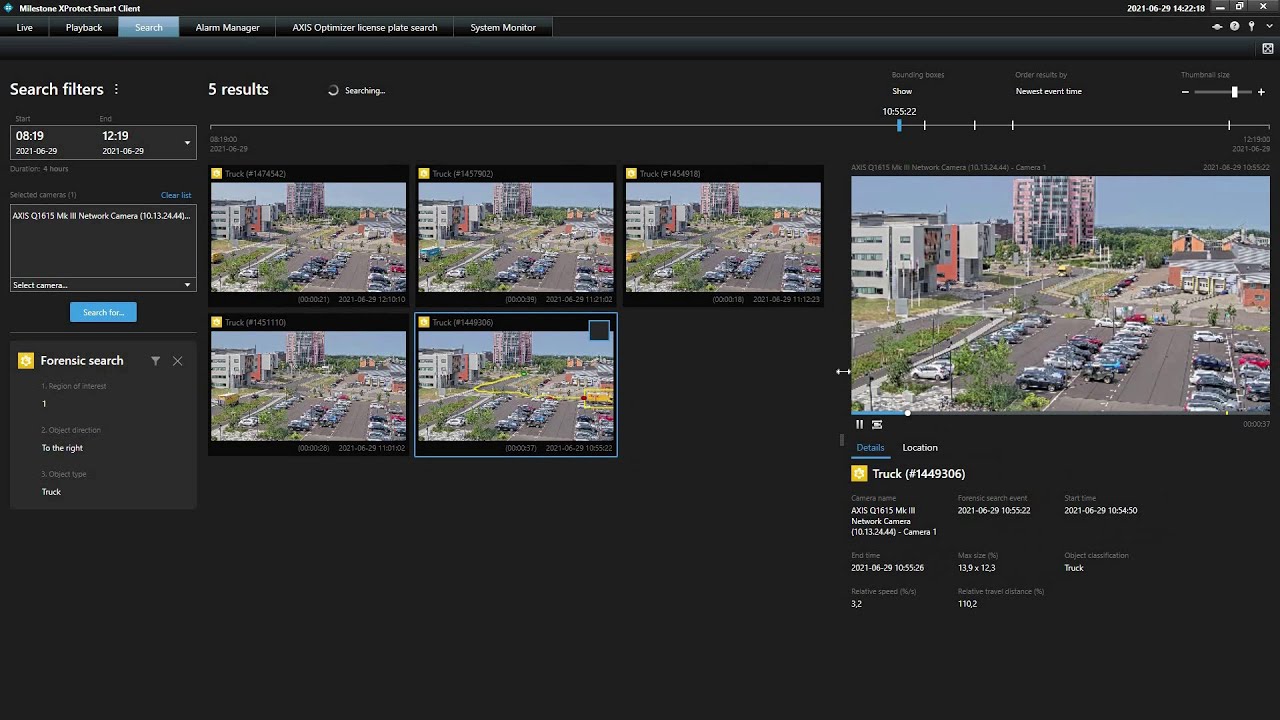The image size is (1280, 720).
Task: Decrease thumbnail size with minus icon
Action: tap(1185, 92)
